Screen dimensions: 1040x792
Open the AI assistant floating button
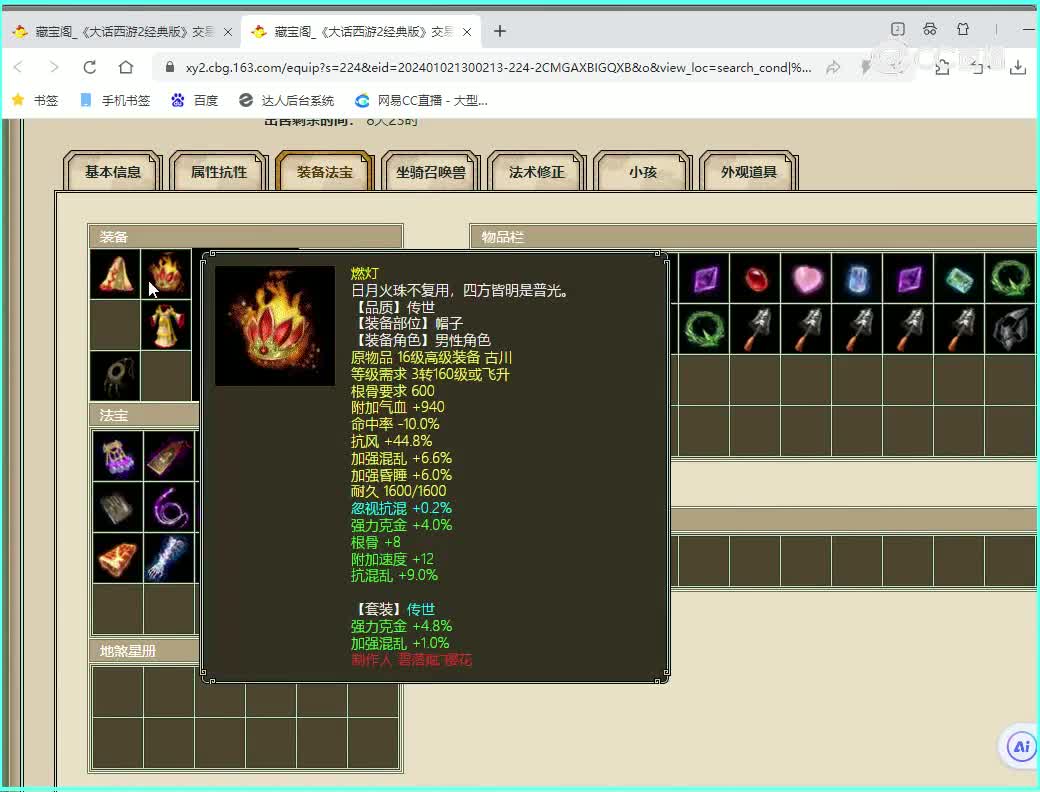pos(1021,747)
